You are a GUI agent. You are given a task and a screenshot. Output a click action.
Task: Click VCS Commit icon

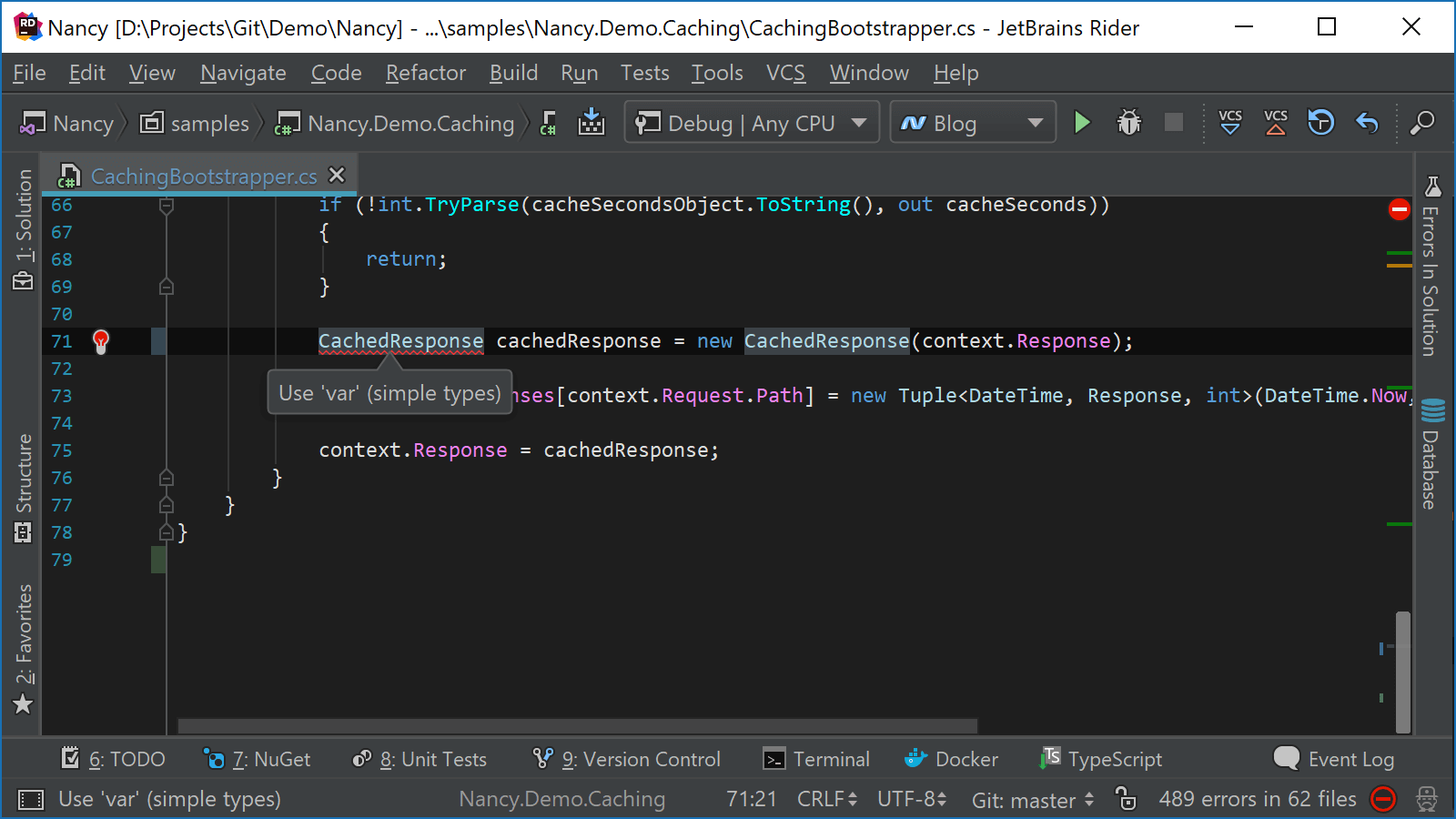[x=1276, y=122]
